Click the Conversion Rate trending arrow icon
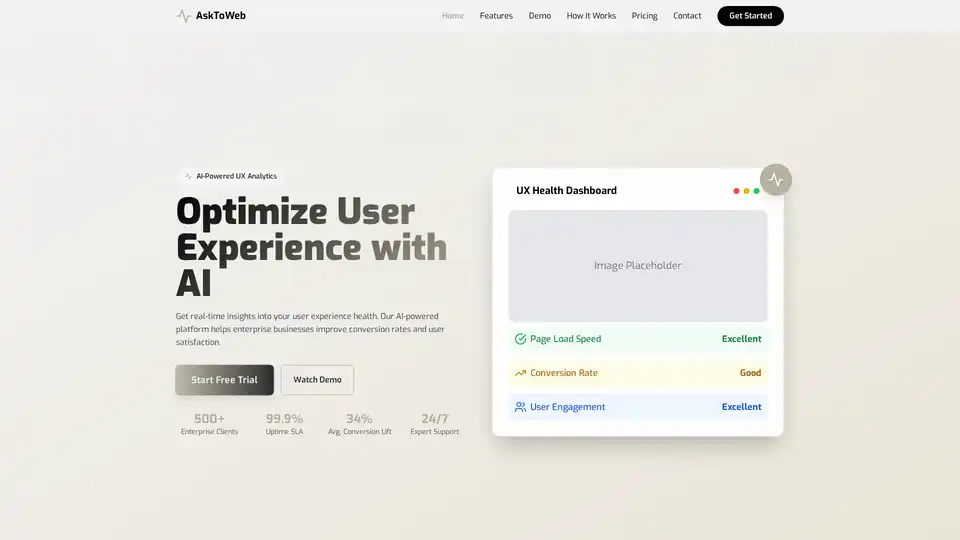The image size is (960, 540). [520, 373]
